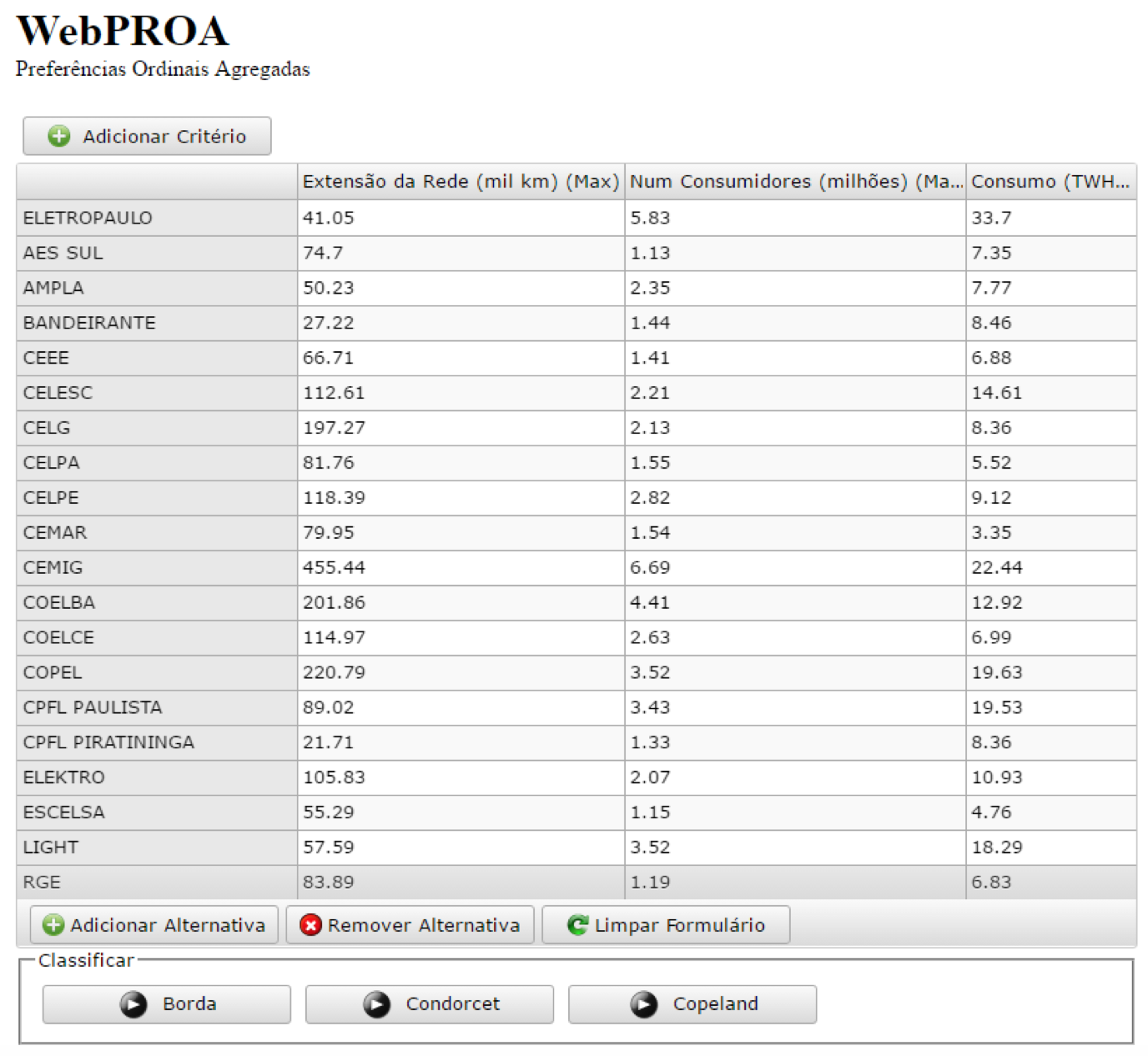
Task: Click the green plus icon on Adicionar Critério
Action: point(59,136)
